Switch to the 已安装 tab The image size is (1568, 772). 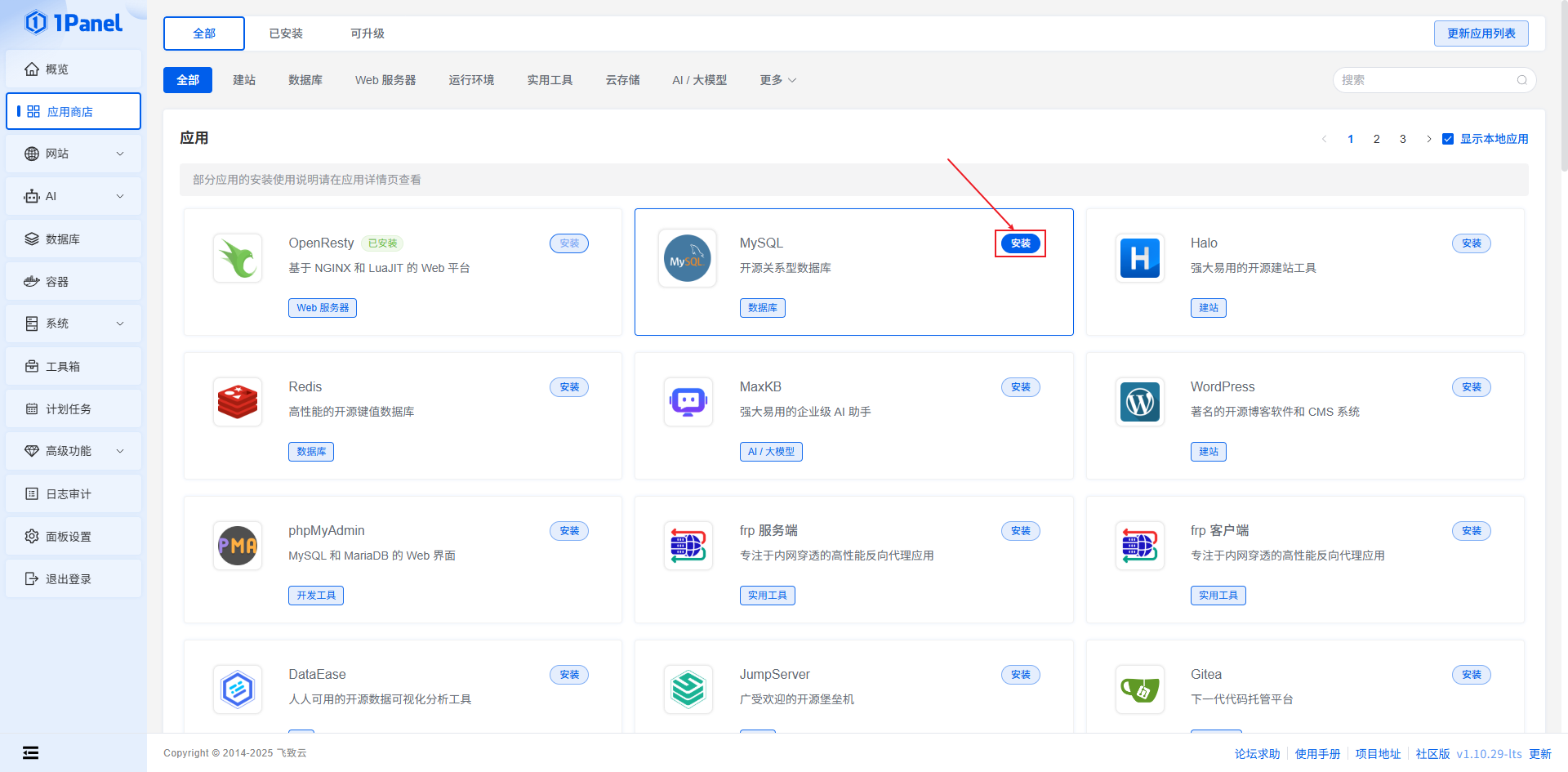[x=286, y=33]
